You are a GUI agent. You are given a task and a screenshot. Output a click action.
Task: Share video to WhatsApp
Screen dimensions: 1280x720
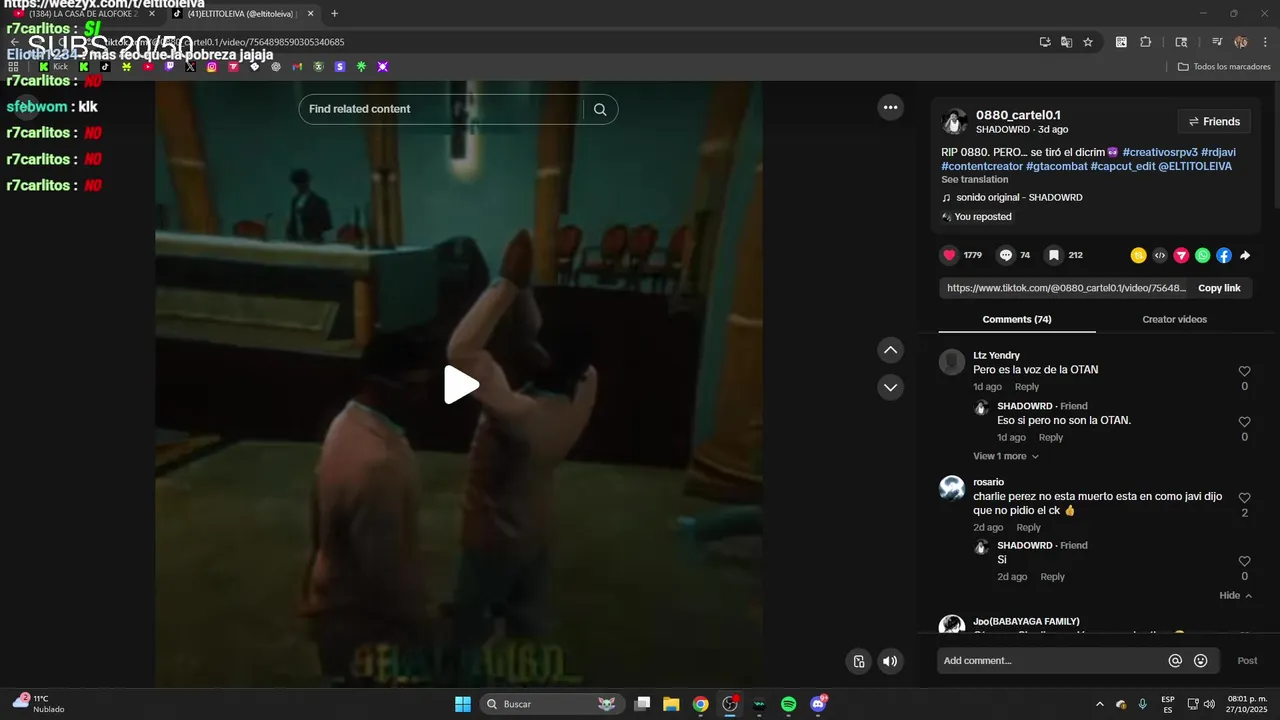coord(1202,255)
